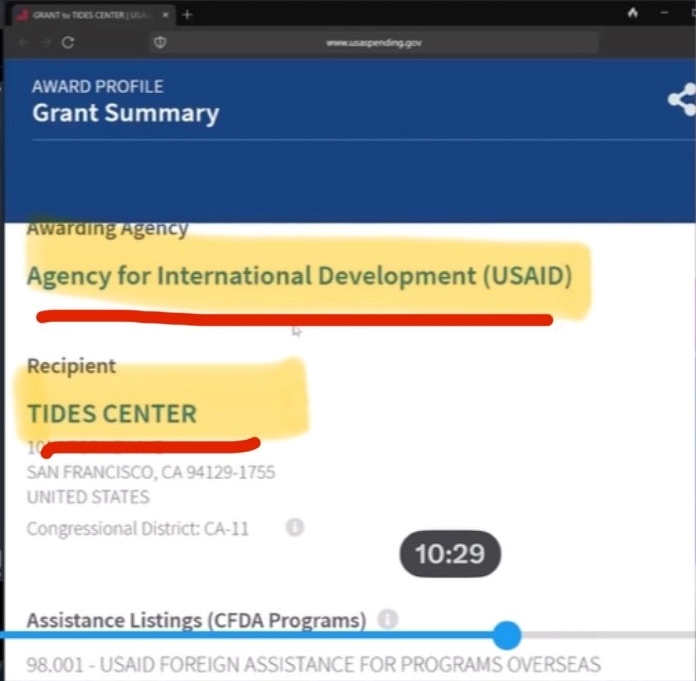
Task: Click the flame icon in browser title bar
Action: coord(633,13)
